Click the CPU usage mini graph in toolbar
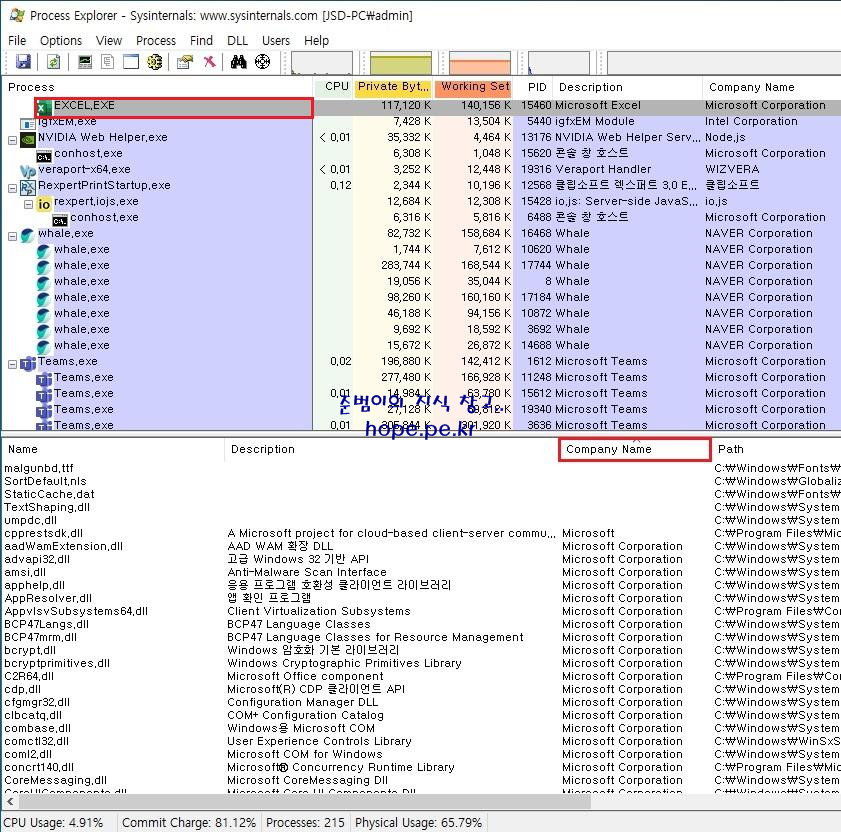This screenshot has width=841, height=832. click(x=322, y=63)
